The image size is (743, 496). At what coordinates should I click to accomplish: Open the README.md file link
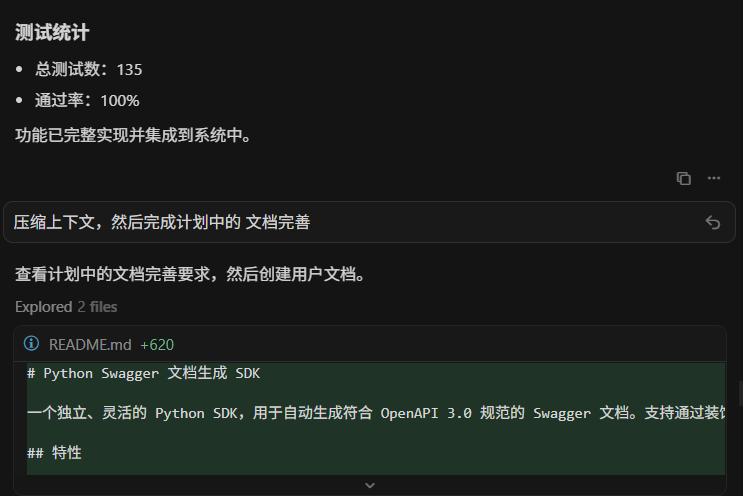pos(90,345)
